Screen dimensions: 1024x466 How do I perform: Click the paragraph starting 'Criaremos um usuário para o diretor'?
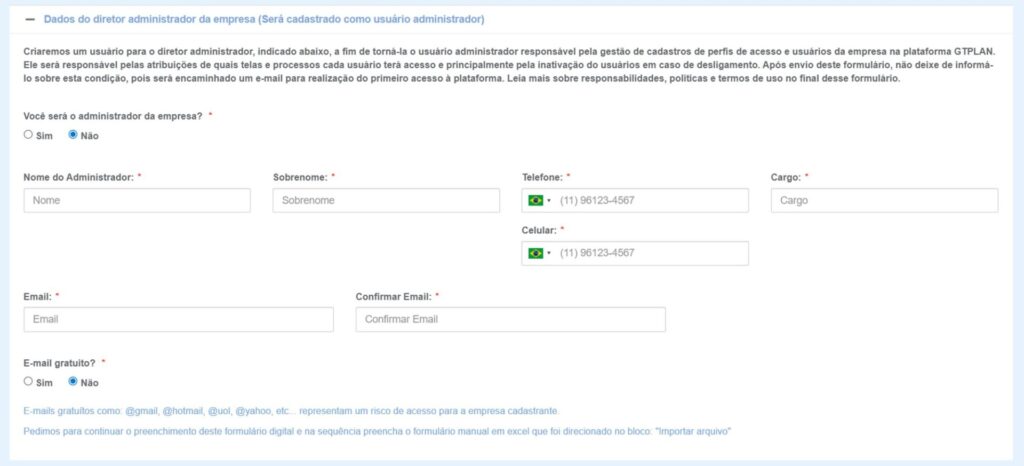[x=509, y=65]
